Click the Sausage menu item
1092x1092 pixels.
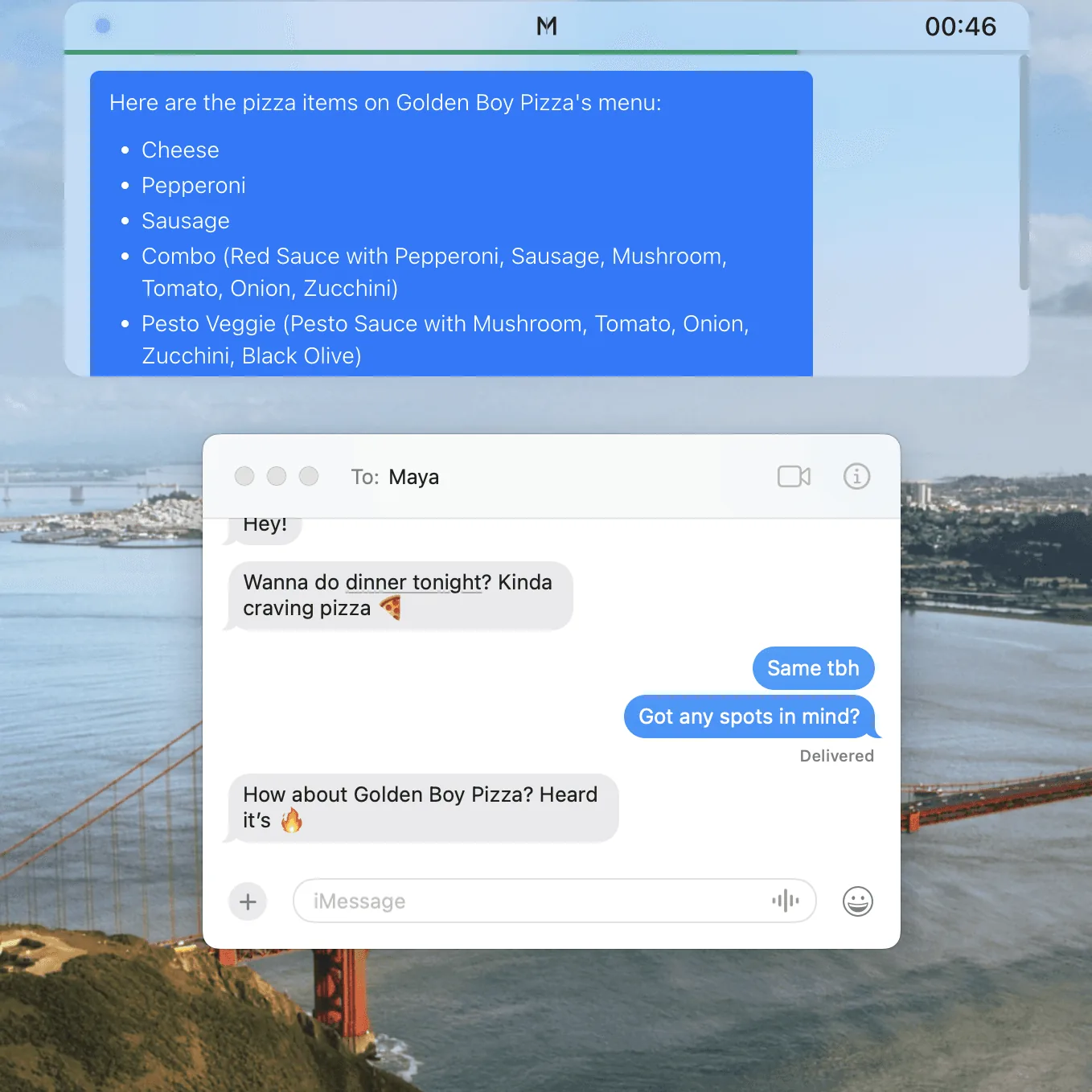tap(186, 221)
